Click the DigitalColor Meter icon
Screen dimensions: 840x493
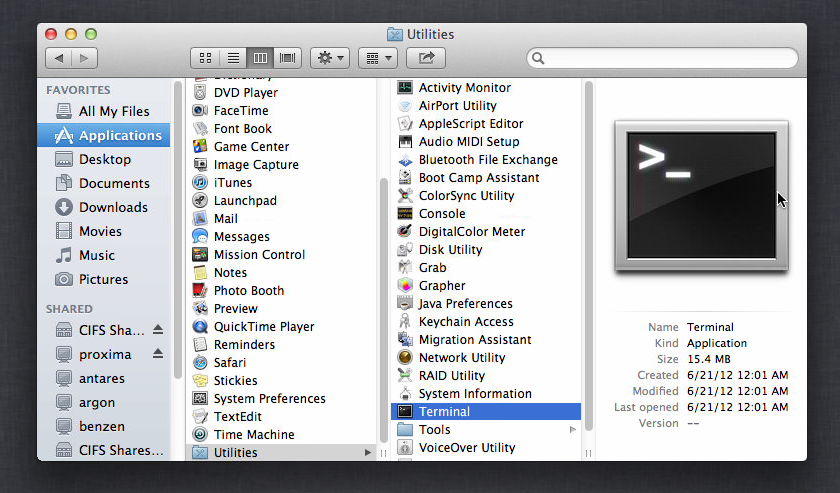click(x=405, y=231)
